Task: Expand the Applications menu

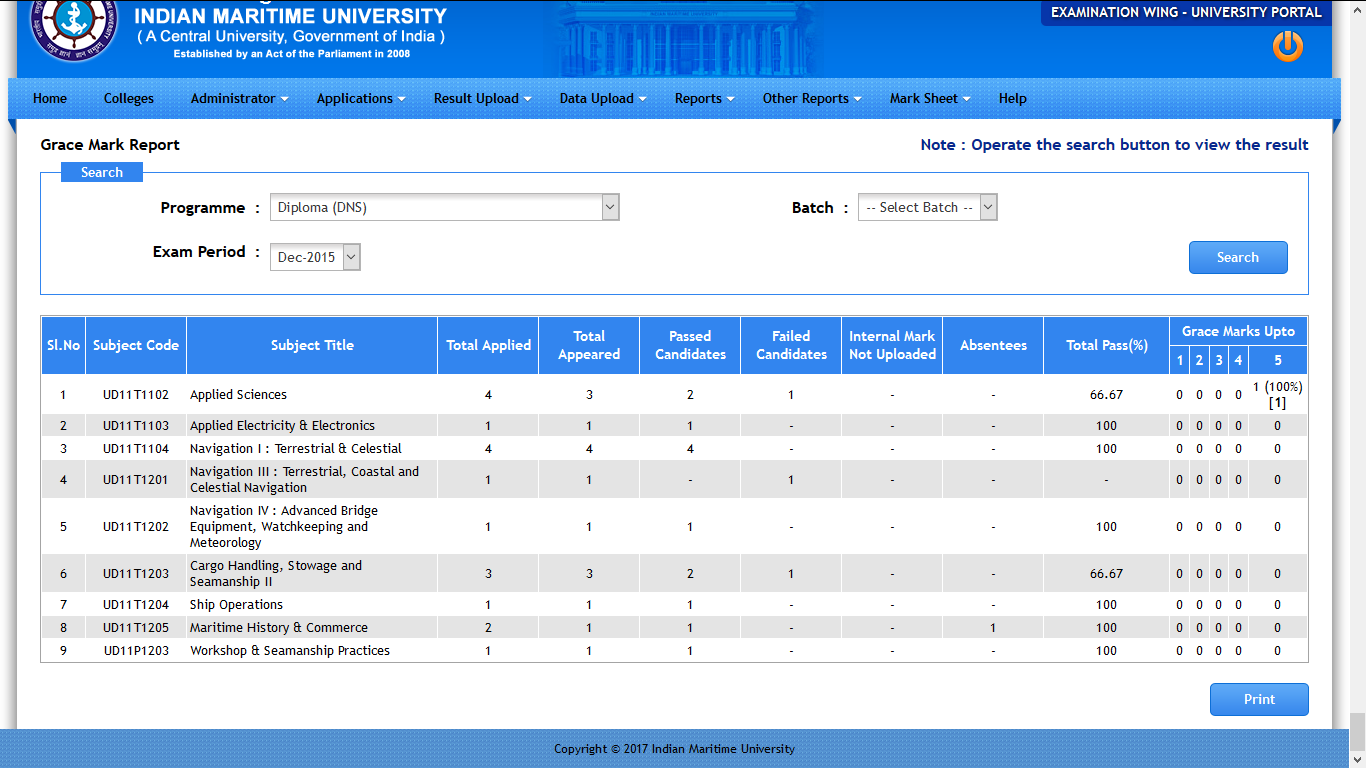Action: pyautogui.click(x=361, y=98)
